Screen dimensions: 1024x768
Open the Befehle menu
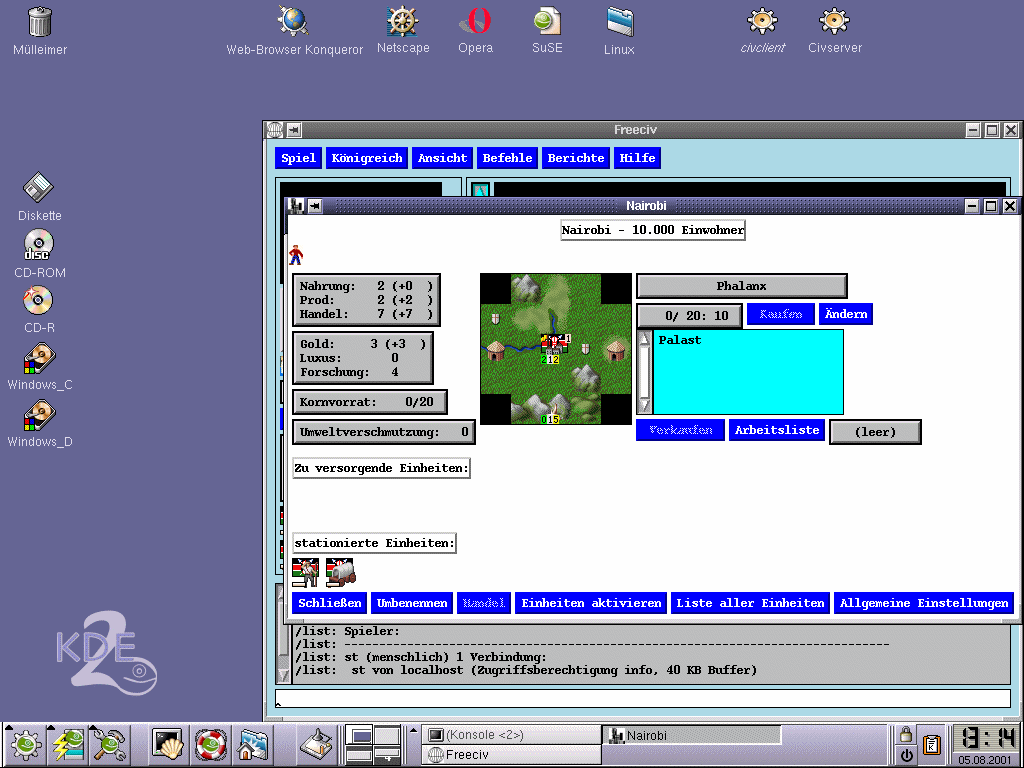coord(507,158)
